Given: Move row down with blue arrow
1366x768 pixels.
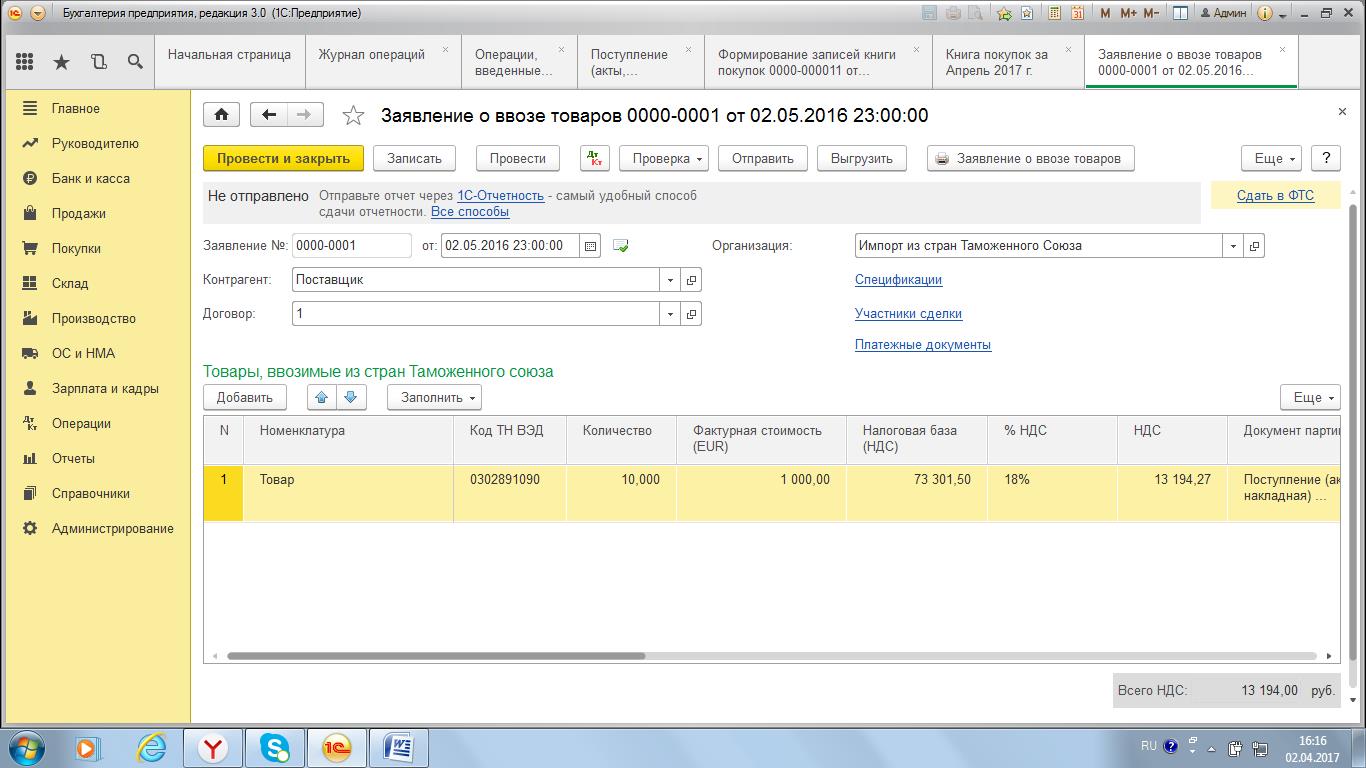Looking at the screenshot, I should click(x=350, y=397).
